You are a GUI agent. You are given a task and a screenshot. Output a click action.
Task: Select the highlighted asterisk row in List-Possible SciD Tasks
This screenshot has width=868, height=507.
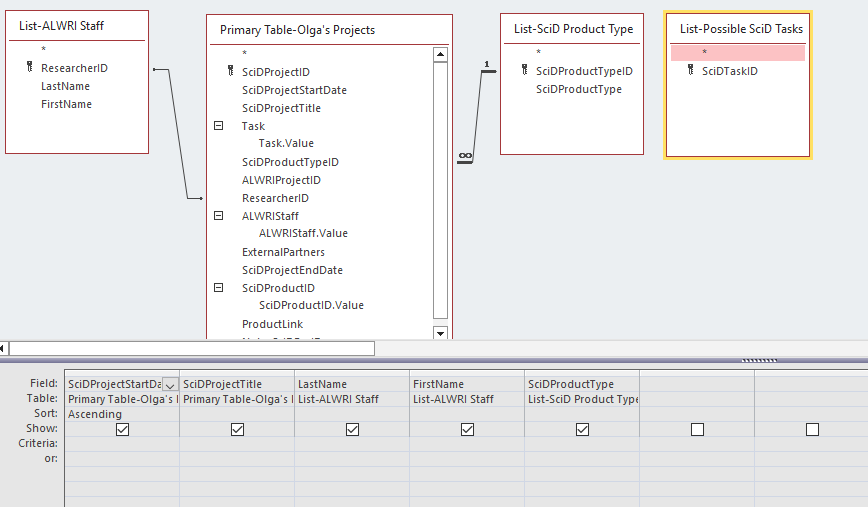pyautogui.click(x=738, y=52)
